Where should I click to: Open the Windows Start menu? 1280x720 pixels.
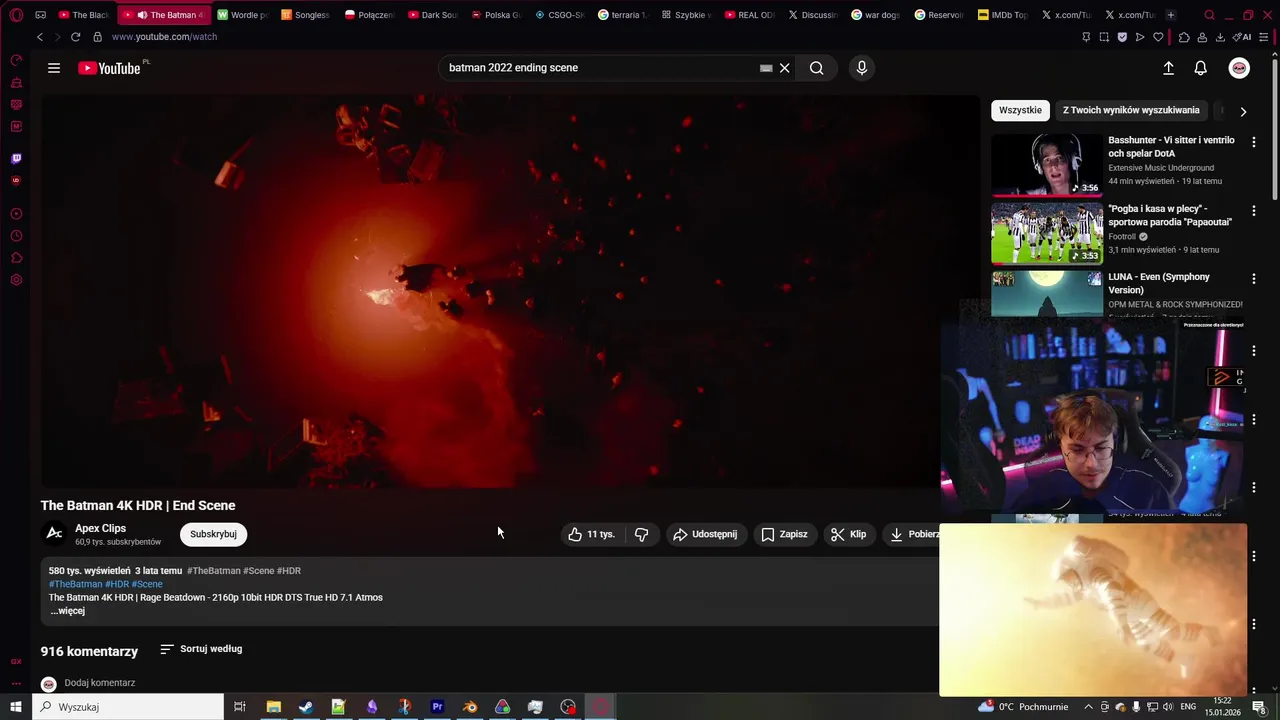coord(16,707)
